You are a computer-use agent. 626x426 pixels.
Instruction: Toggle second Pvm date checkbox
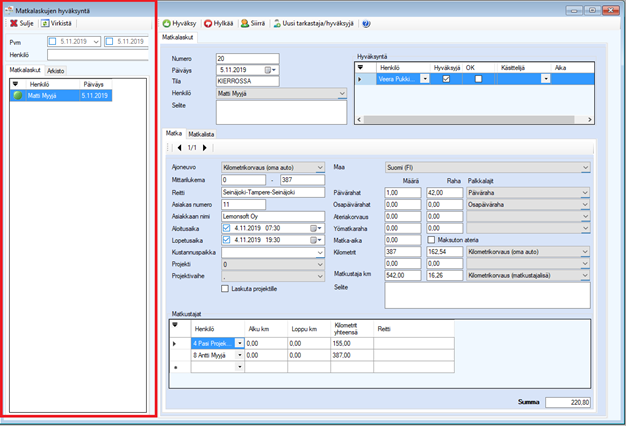pyautogui.click(x=109, y=41)
